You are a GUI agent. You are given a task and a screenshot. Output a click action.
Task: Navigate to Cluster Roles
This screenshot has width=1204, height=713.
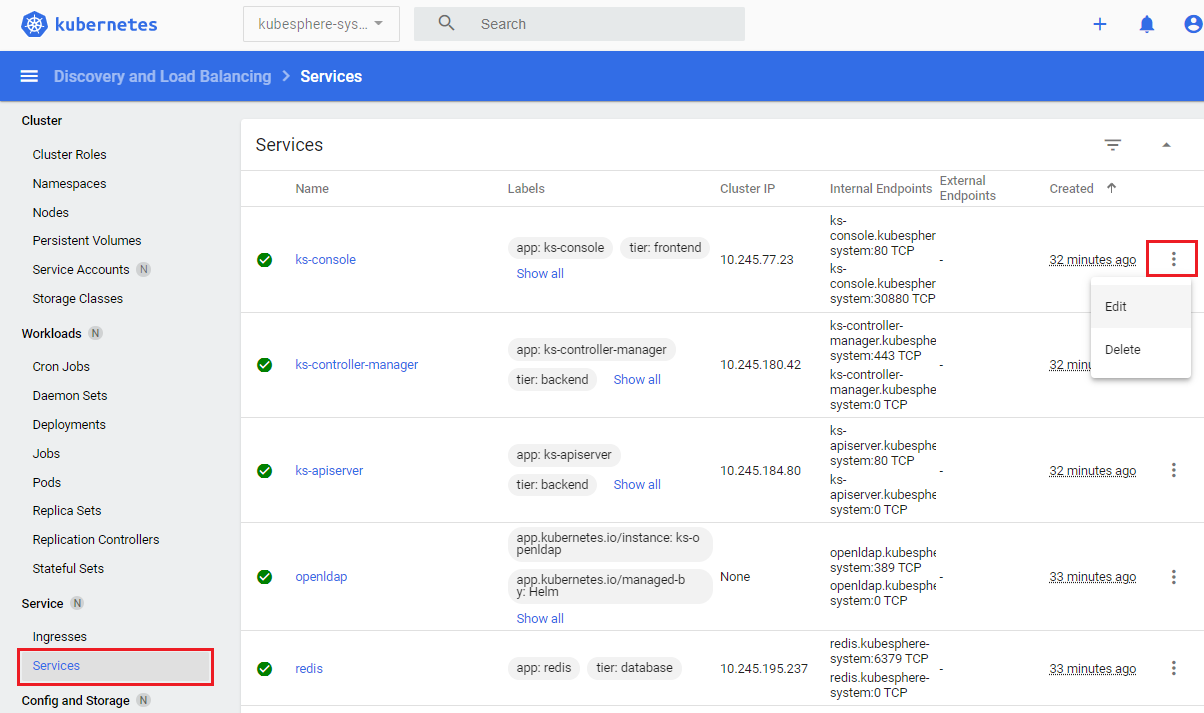click(69, 154)
